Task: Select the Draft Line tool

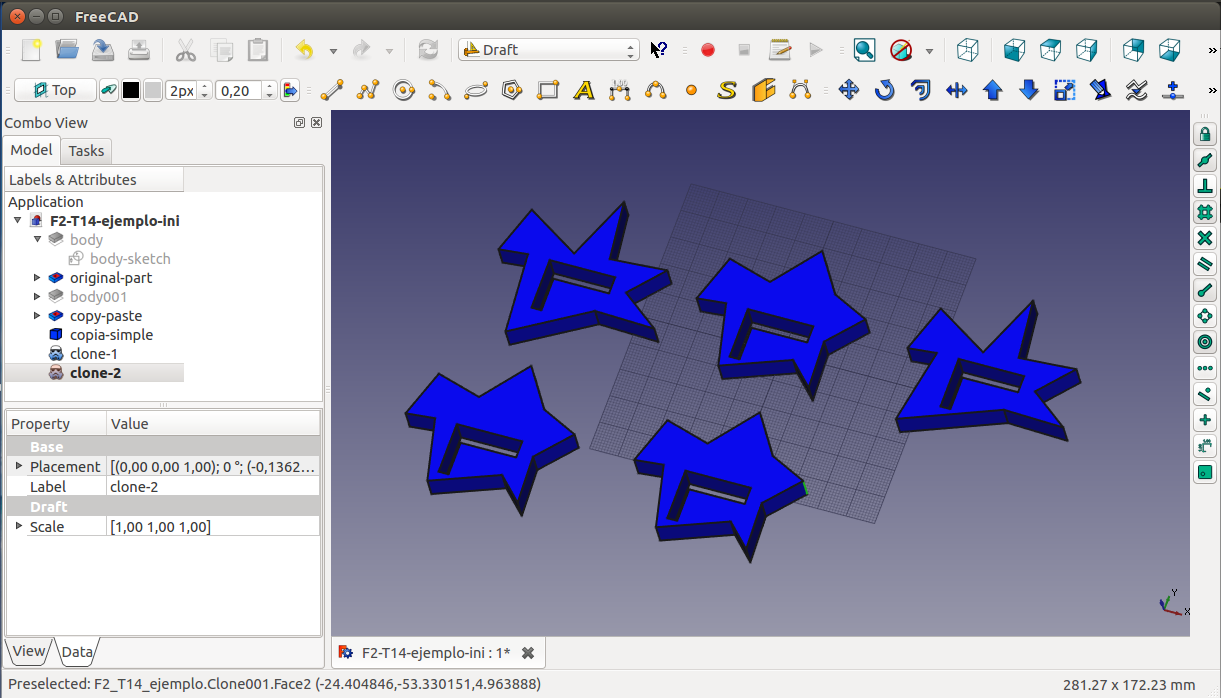Action: (332, 91)
